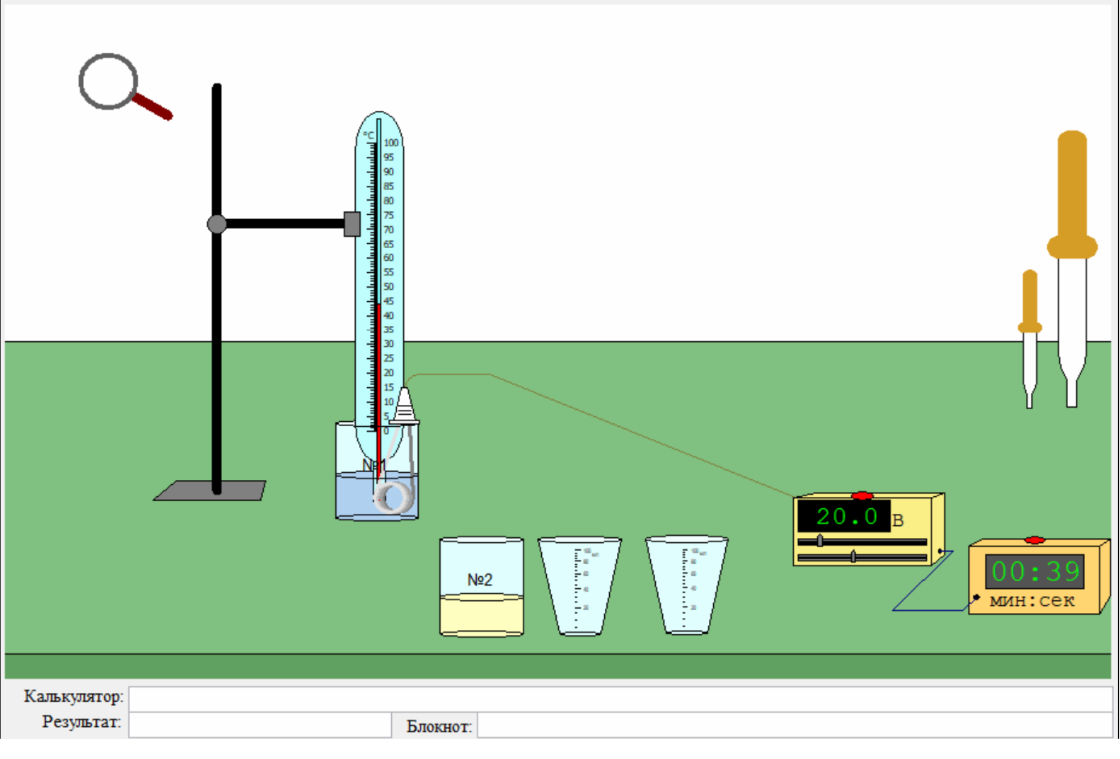
Task: Click beaker №1 containing blue liquid
Action: click(377, 471)
